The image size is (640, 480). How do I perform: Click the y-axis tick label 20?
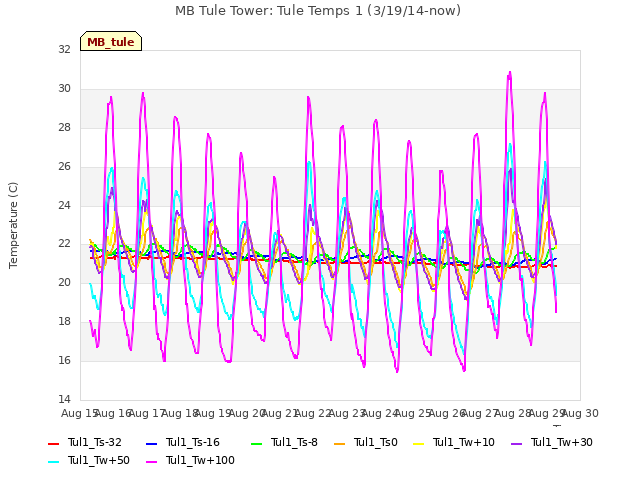point(64,282)
